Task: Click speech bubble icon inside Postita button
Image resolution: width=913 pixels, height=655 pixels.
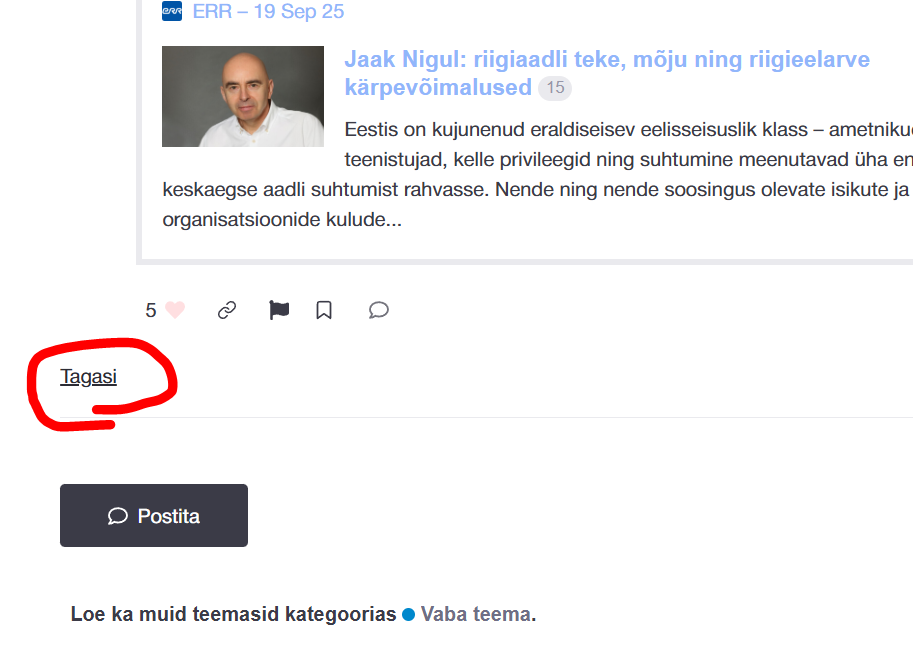Action: [x=118, y=516]
